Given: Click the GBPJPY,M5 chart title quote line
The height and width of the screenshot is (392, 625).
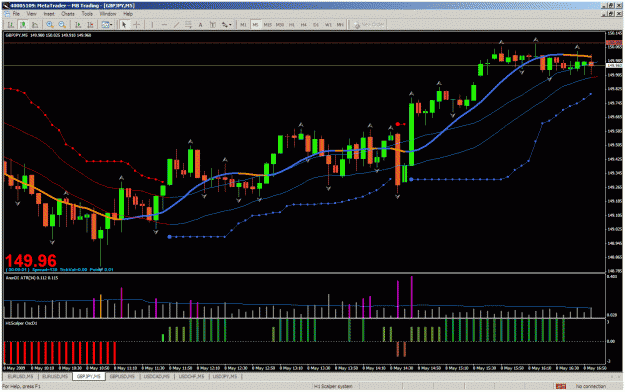Looking at the screenshot, I should tap(48, 35).
